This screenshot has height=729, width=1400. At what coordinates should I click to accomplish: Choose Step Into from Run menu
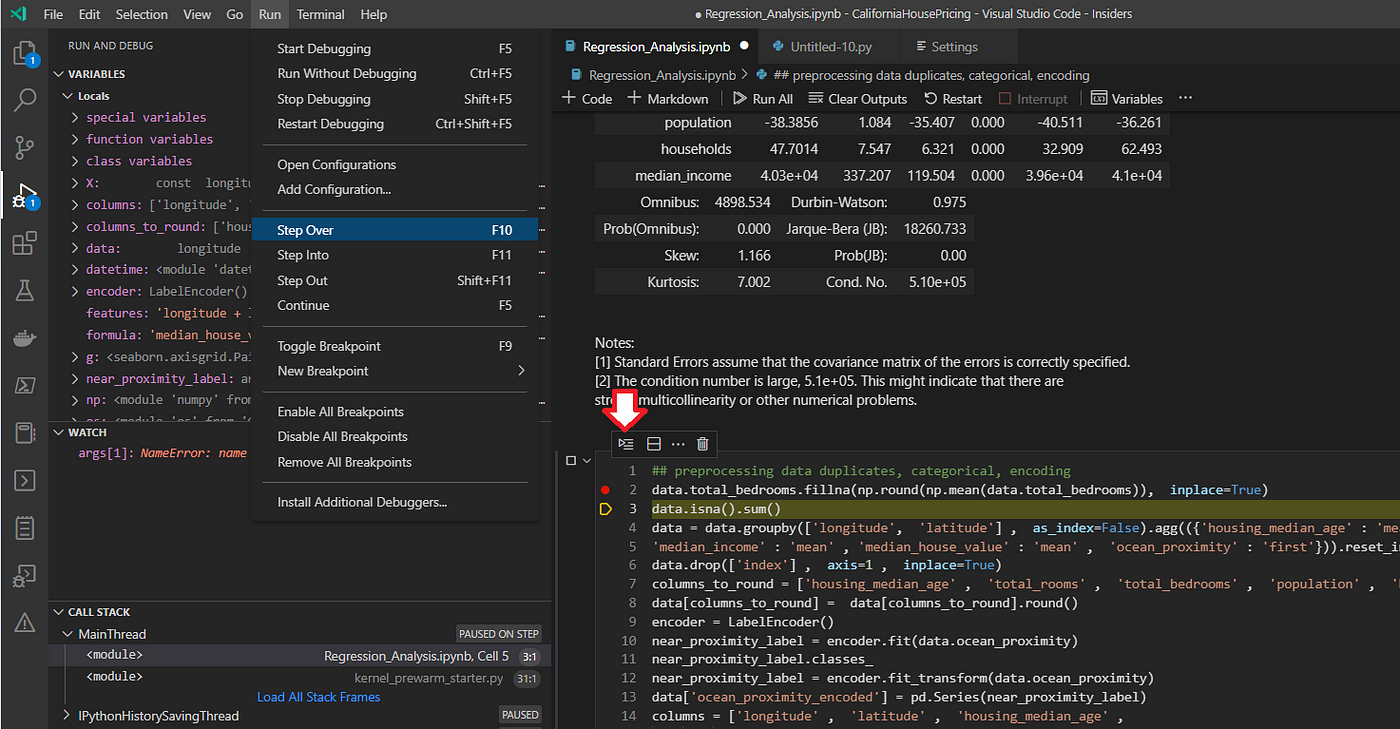pos(395,255)
